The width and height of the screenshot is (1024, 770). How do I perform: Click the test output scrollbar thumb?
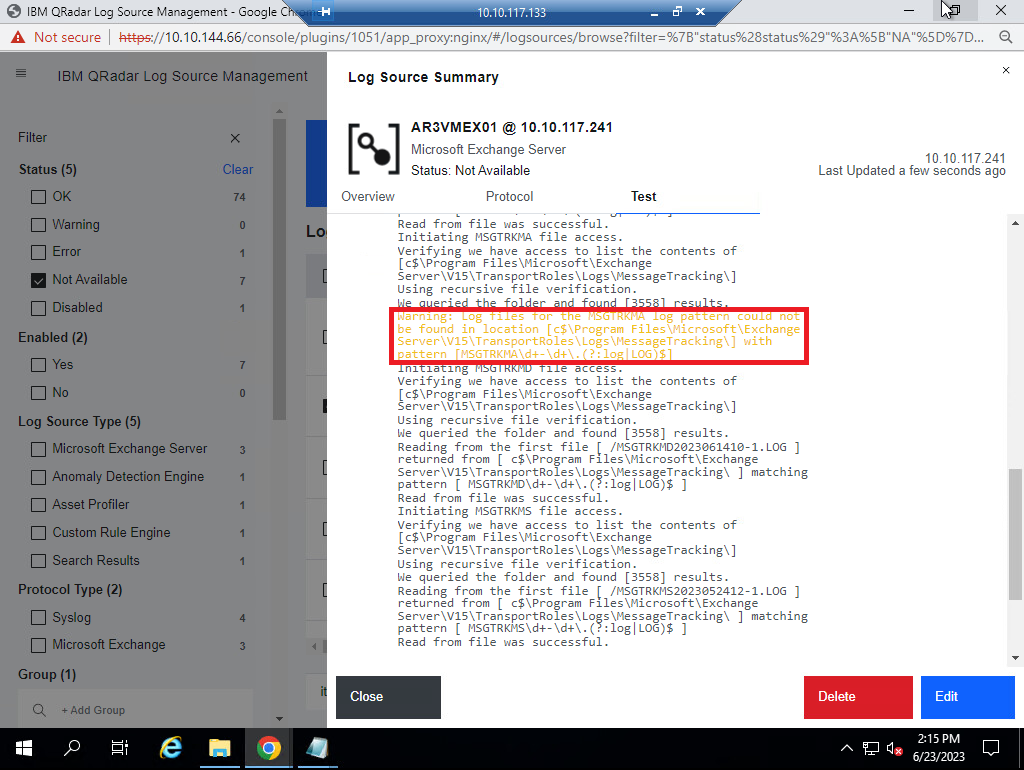(x=1015, y=533)
